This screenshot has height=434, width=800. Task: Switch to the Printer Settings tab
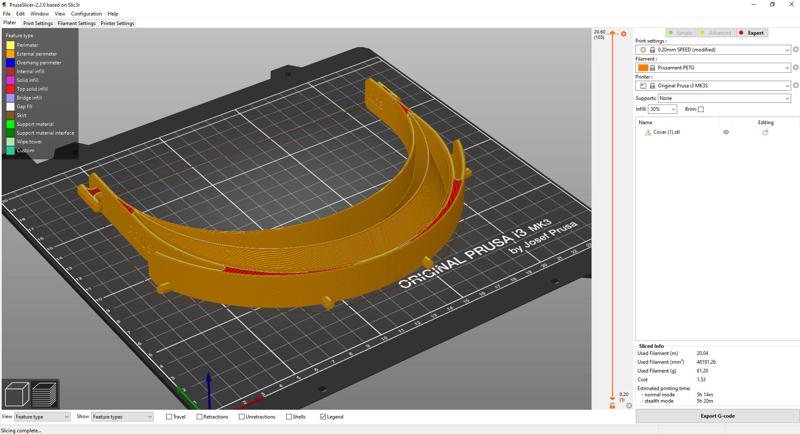click(117, 23)
